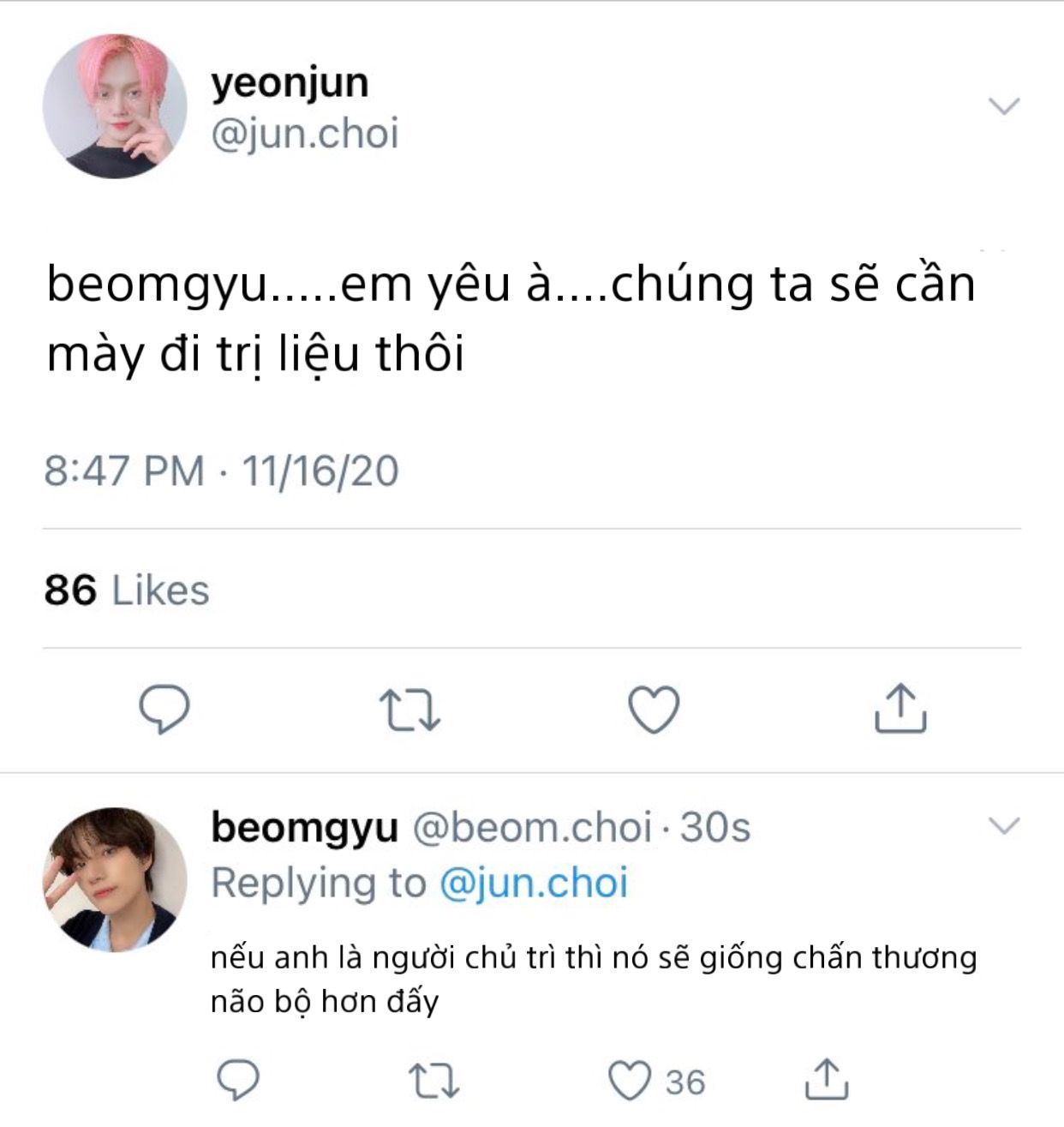Open beomgyu display name profile
The image size is (1064, 1127).
click(x=305, y=828)
